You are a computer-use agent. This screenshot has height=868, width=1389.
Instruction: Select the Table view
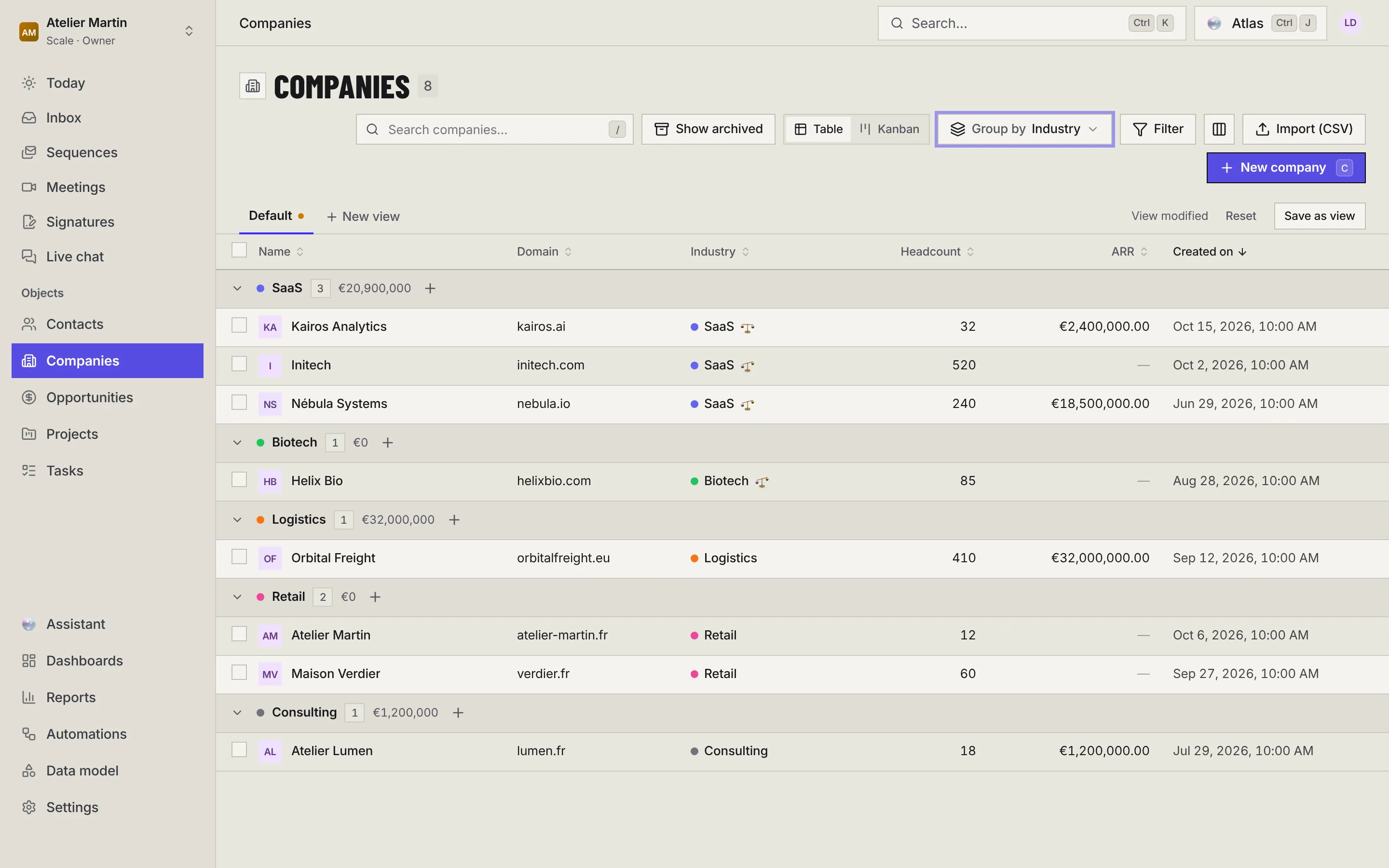coord(818,129)
